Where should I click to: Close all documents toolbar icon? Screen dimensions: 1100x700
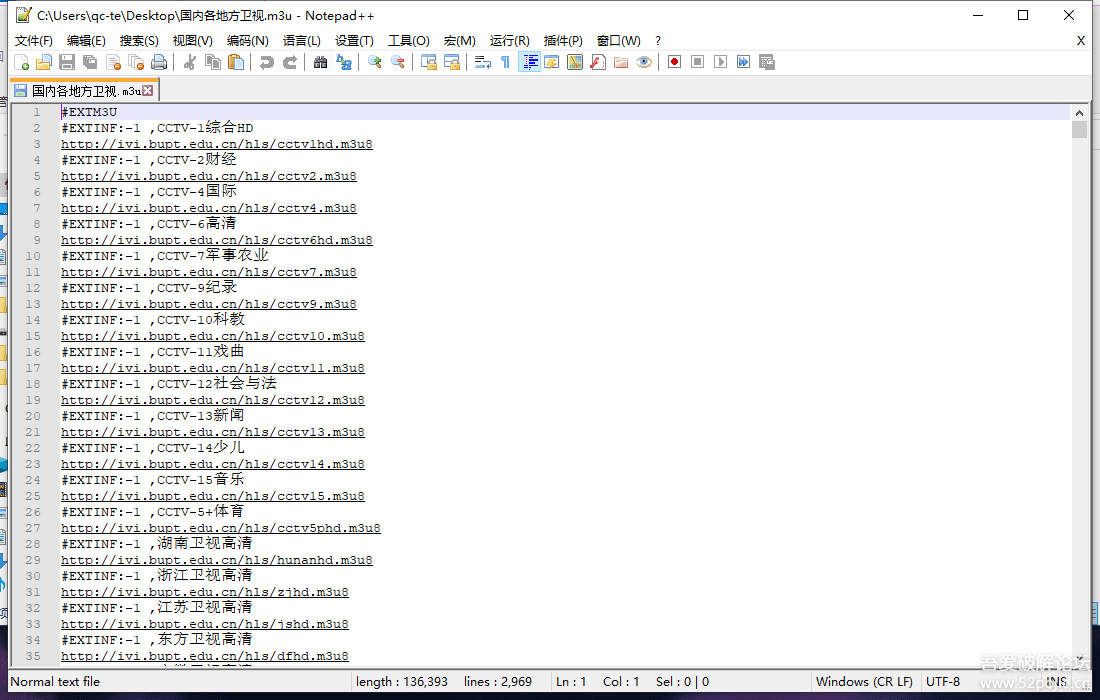click(x=136, y=62)
